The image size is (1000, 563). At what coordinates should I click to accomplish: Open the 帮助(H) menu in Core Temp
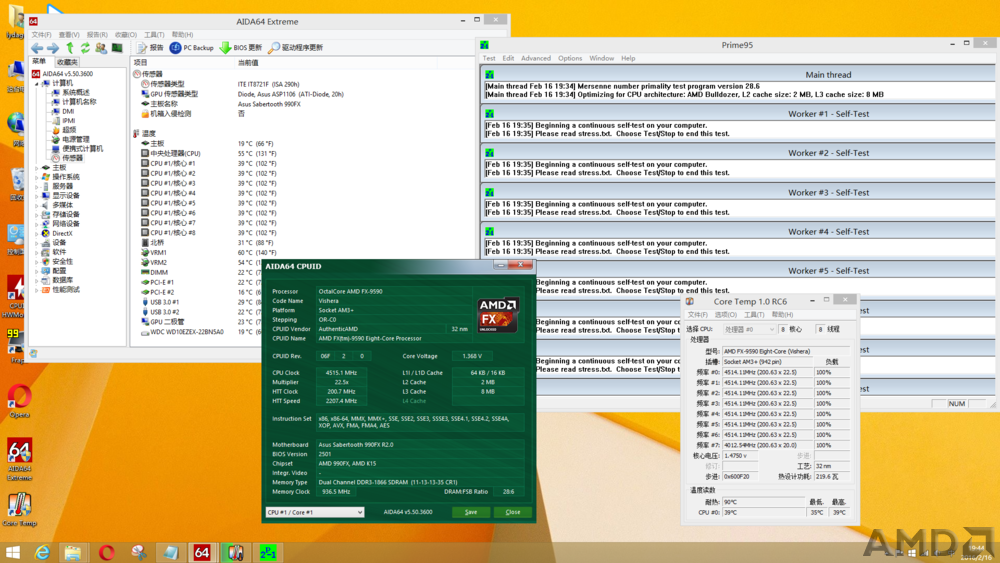pyautogui.click(x=783, y=315)
